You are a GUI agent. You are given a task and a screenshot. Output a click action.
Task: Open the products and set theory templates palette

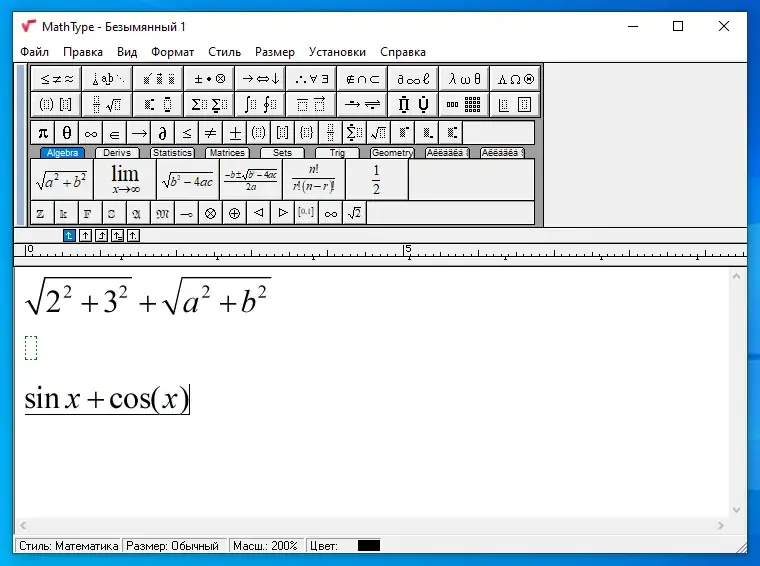coord(413,104)
